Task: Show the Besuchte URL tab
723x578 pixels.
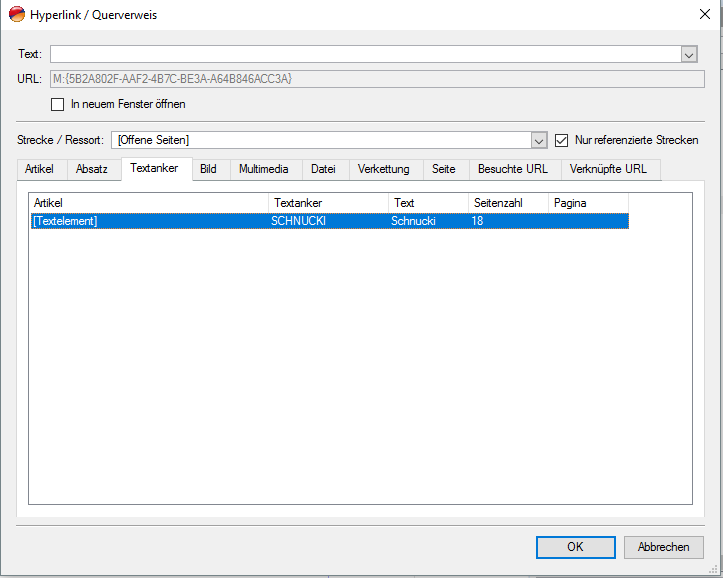Action: [513, 169]
